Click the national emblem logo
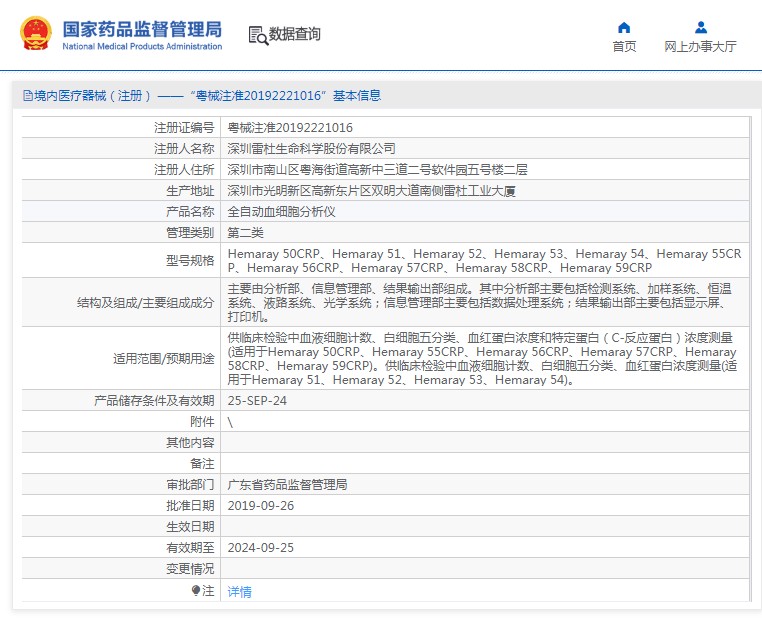The width and height of the screenshot is (762, 621). click(x=36, y=34)
